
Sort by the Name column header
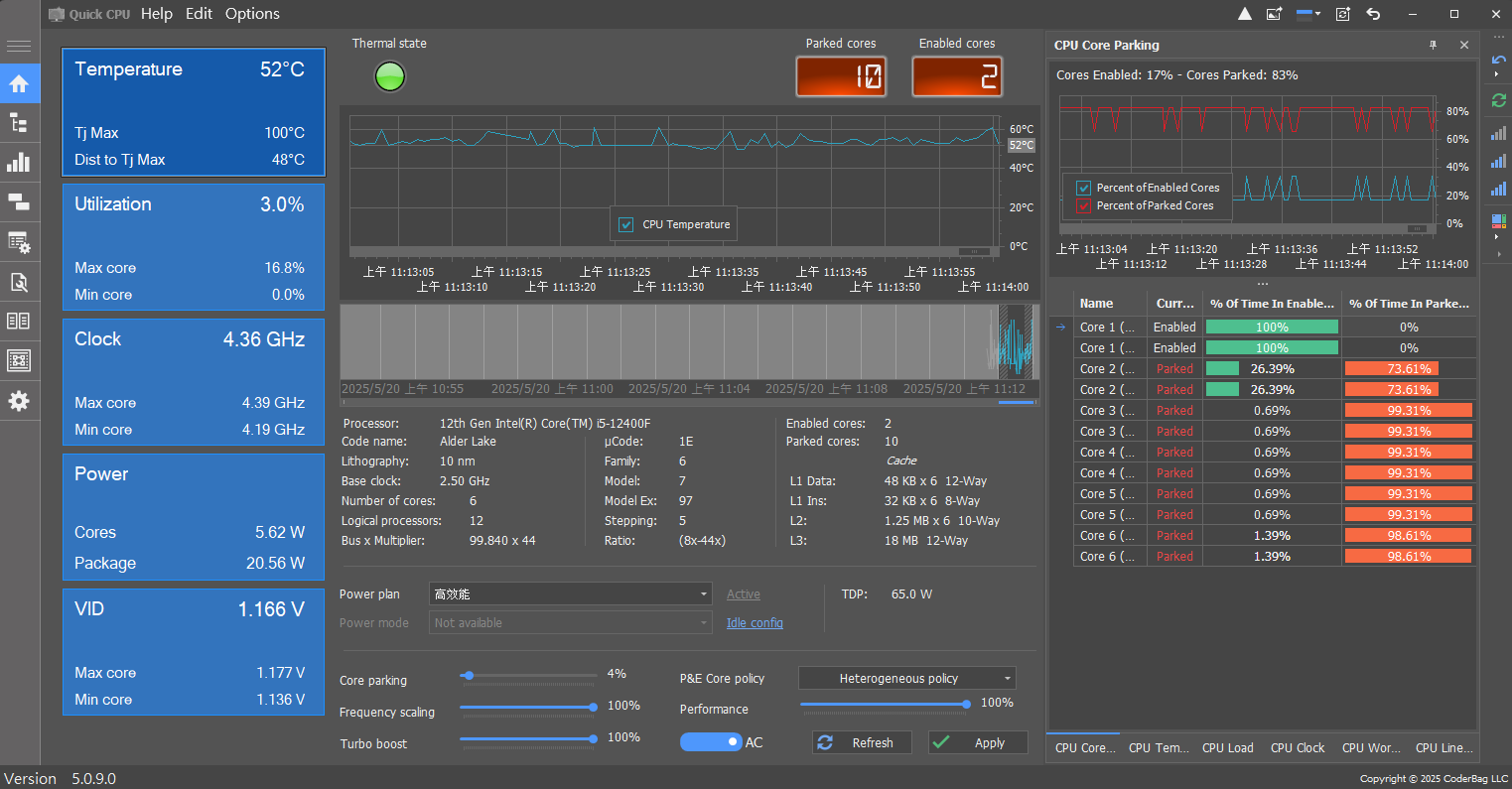[x=1110, y=304]
